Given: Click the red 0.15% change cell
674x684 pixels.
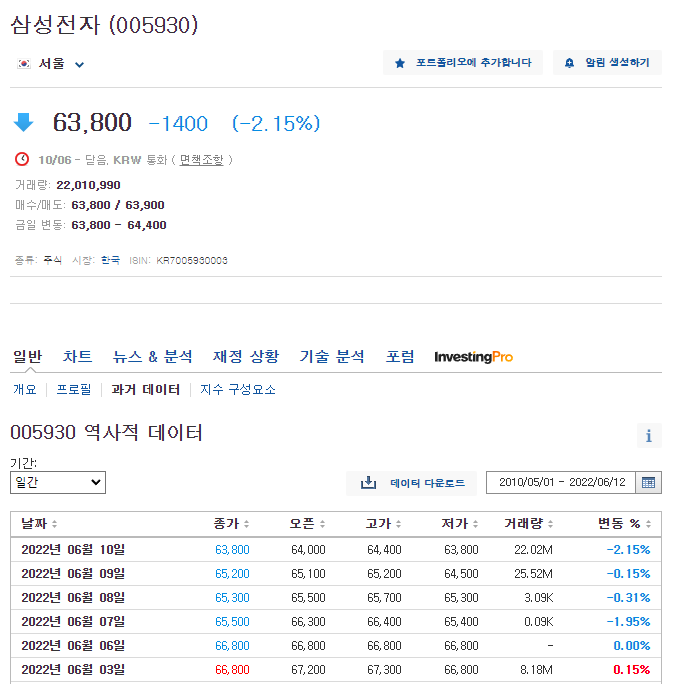Looking at the screenshot, I should pos(632,670).
